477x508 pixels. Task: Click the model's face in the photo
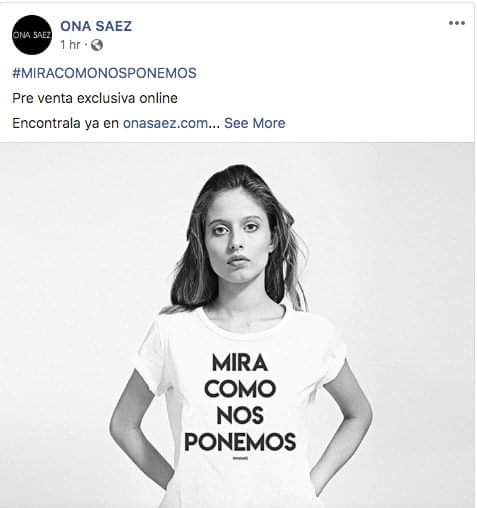coord(237,238)
